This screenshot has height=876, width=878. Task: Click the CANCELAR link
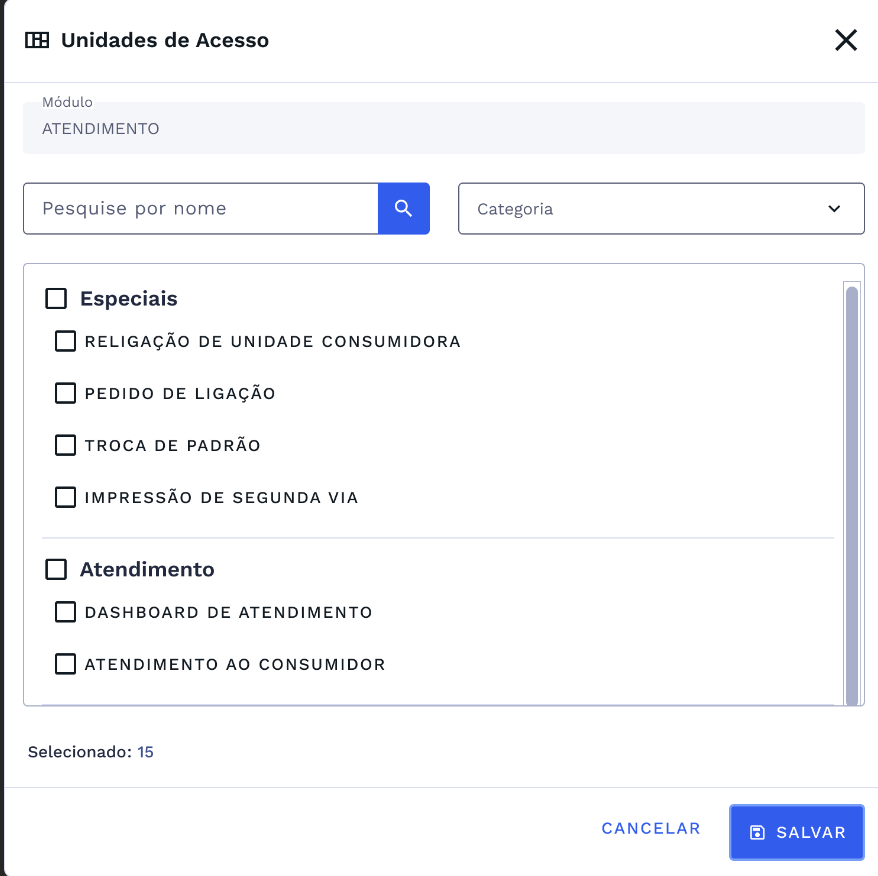point(650,828)
